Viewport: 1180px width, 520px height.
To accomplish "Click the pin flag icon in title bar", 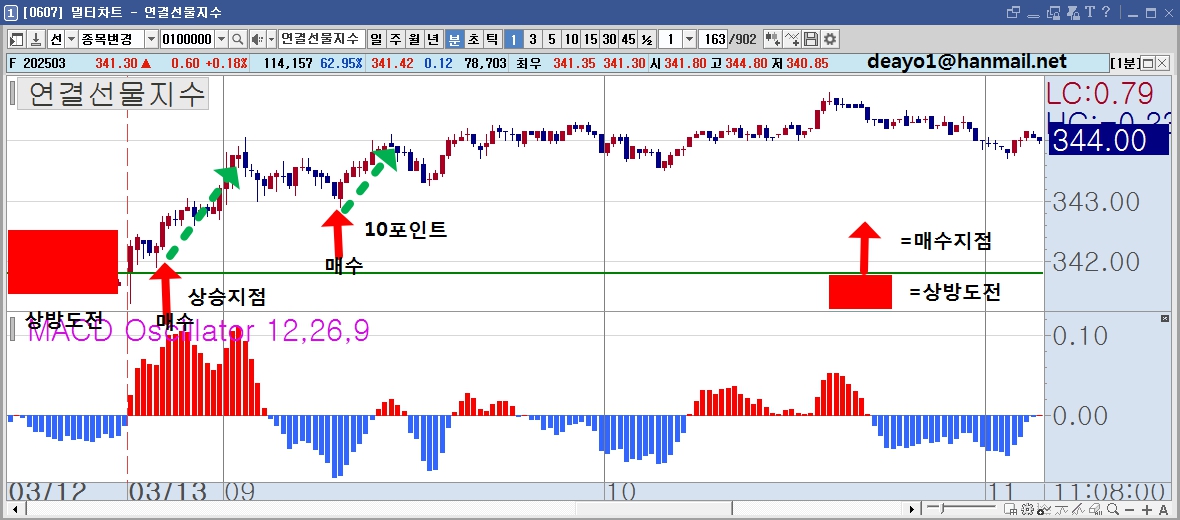I will (x=1073, y=13).
